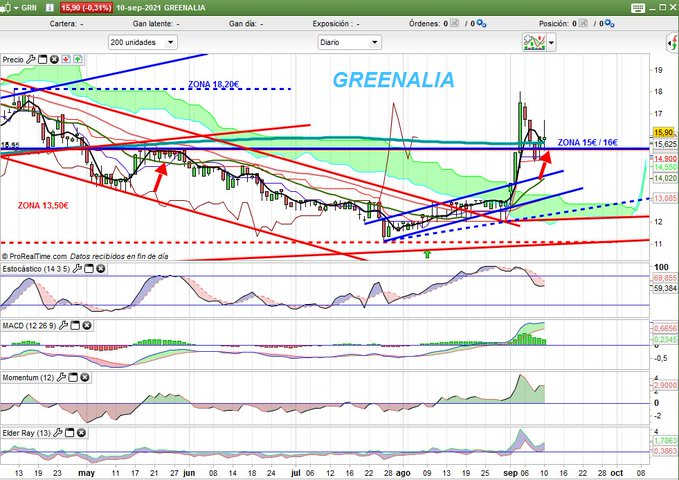Viewport: 679px width, 480px height.
Task: Click the Estocástico panel window icon
Action: [89, 269]
